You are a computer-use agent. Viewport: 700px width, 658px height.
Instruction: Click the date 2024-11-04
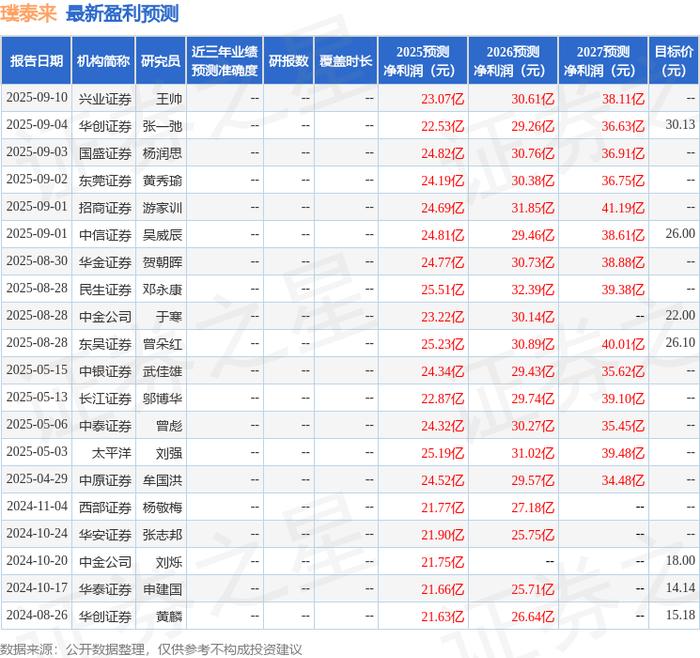tap(37, 506)
